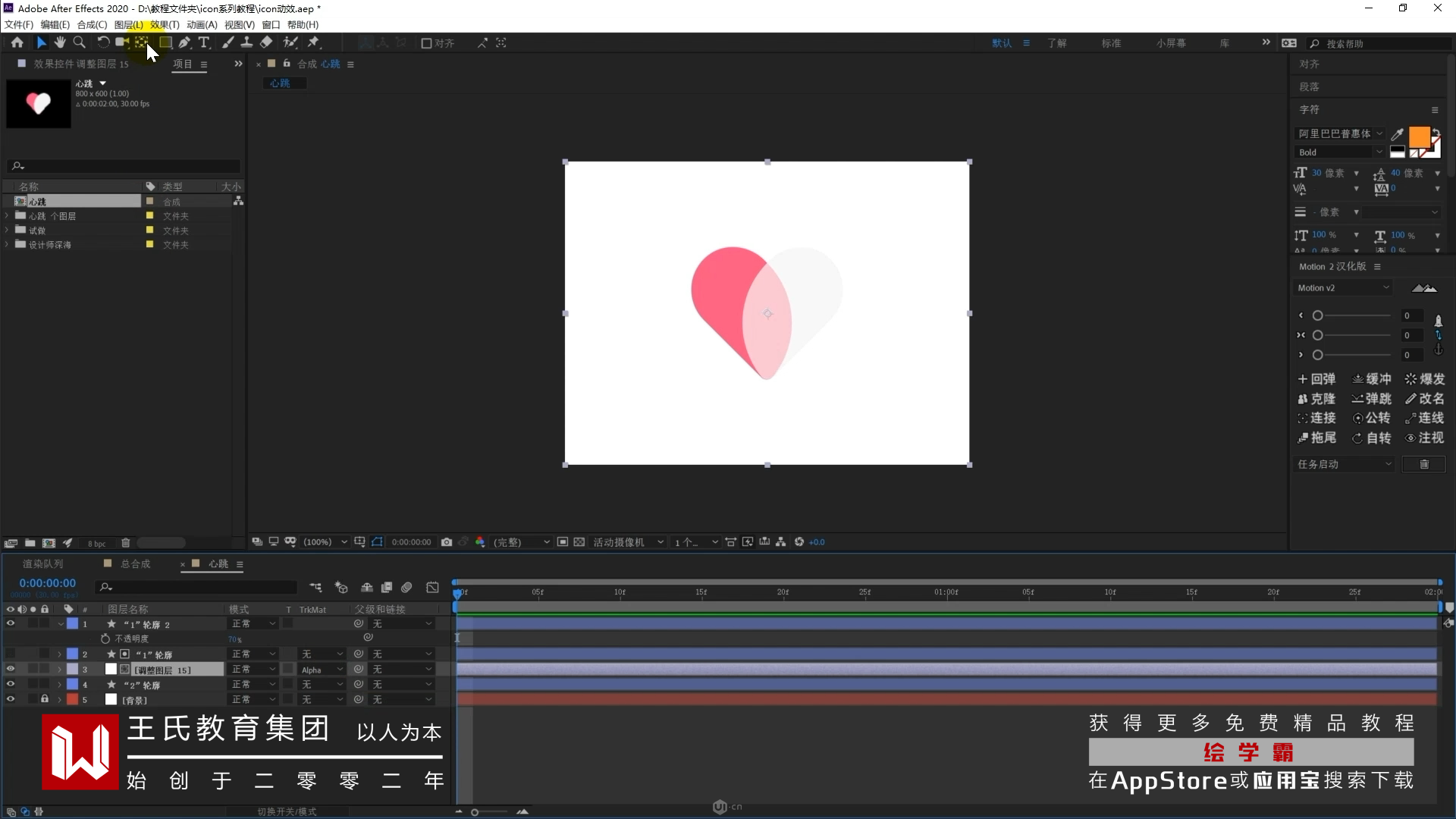The height and width of the screenshot is (819, 1456).
Task: Select the Zoom magnifier tool
Action: pyautogui.click(x=79, y=42)
